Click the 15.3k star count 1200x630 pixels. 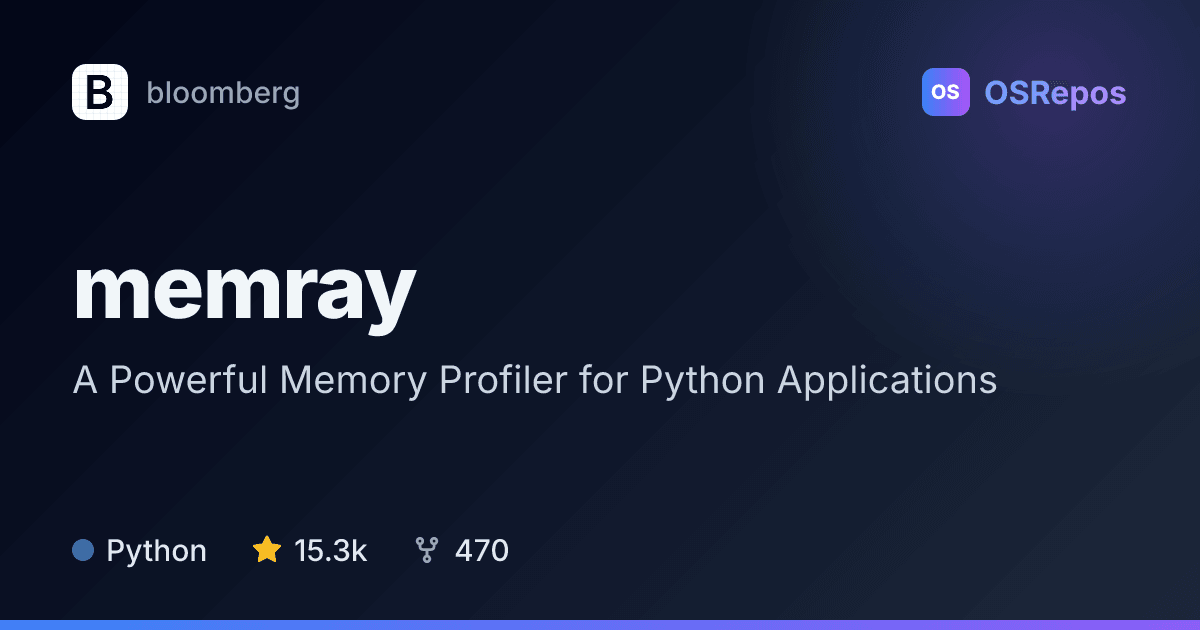(x=331, y=550)
